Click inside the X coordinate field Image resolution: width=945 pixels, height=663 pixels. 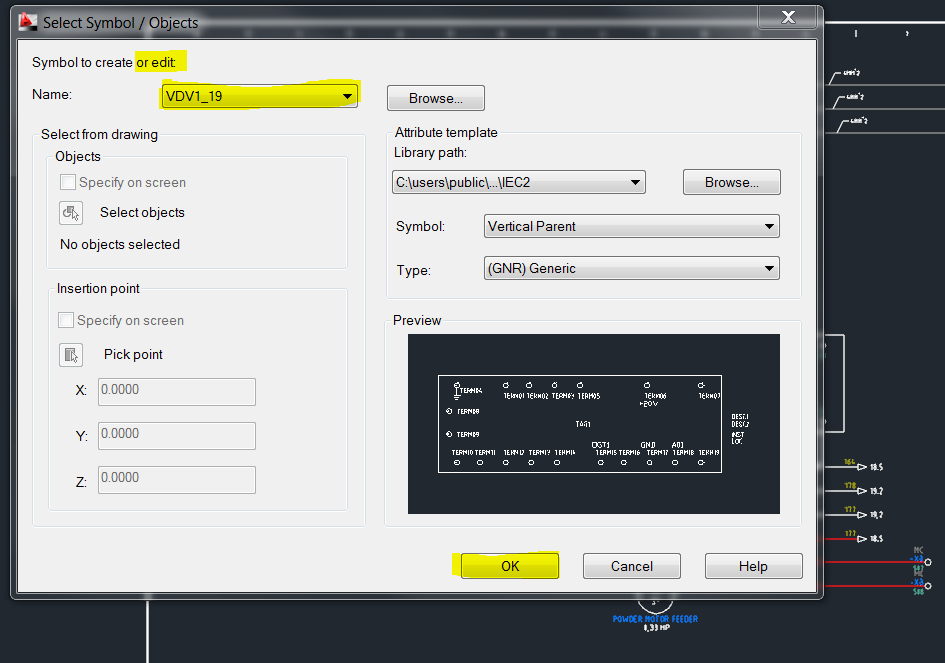(176, 391)
